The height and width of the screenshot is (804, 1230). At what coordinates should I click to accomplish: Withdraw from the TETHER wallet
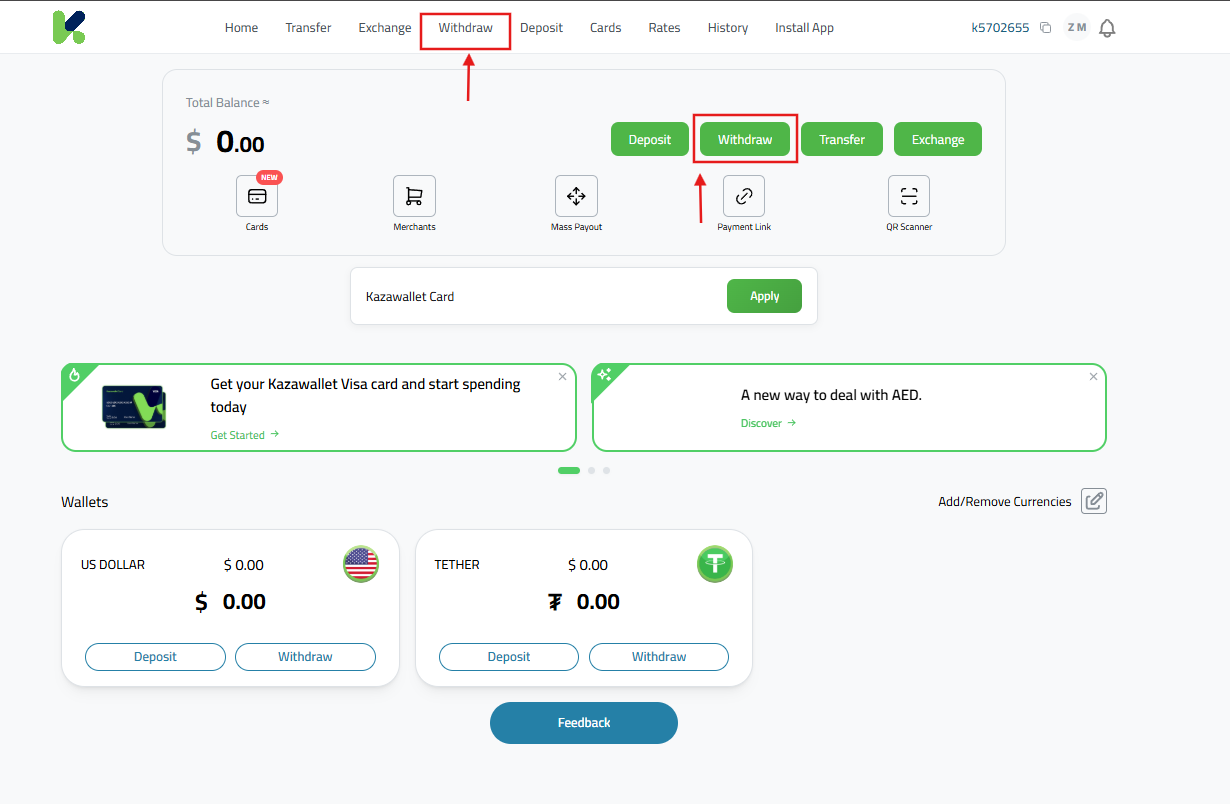click(658, 656)
